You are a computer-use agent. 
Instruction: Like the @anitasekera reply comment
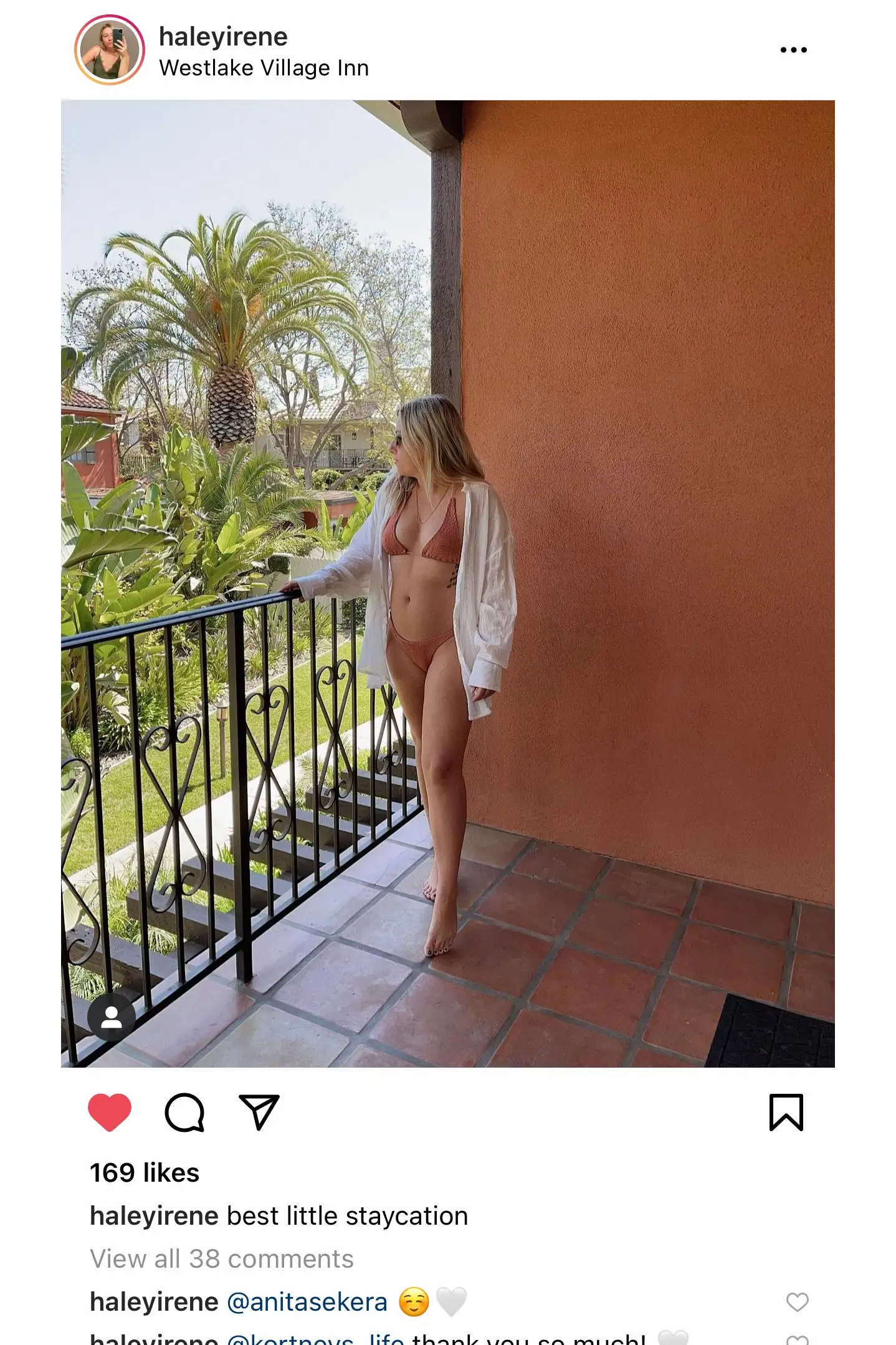[797, 1302]
